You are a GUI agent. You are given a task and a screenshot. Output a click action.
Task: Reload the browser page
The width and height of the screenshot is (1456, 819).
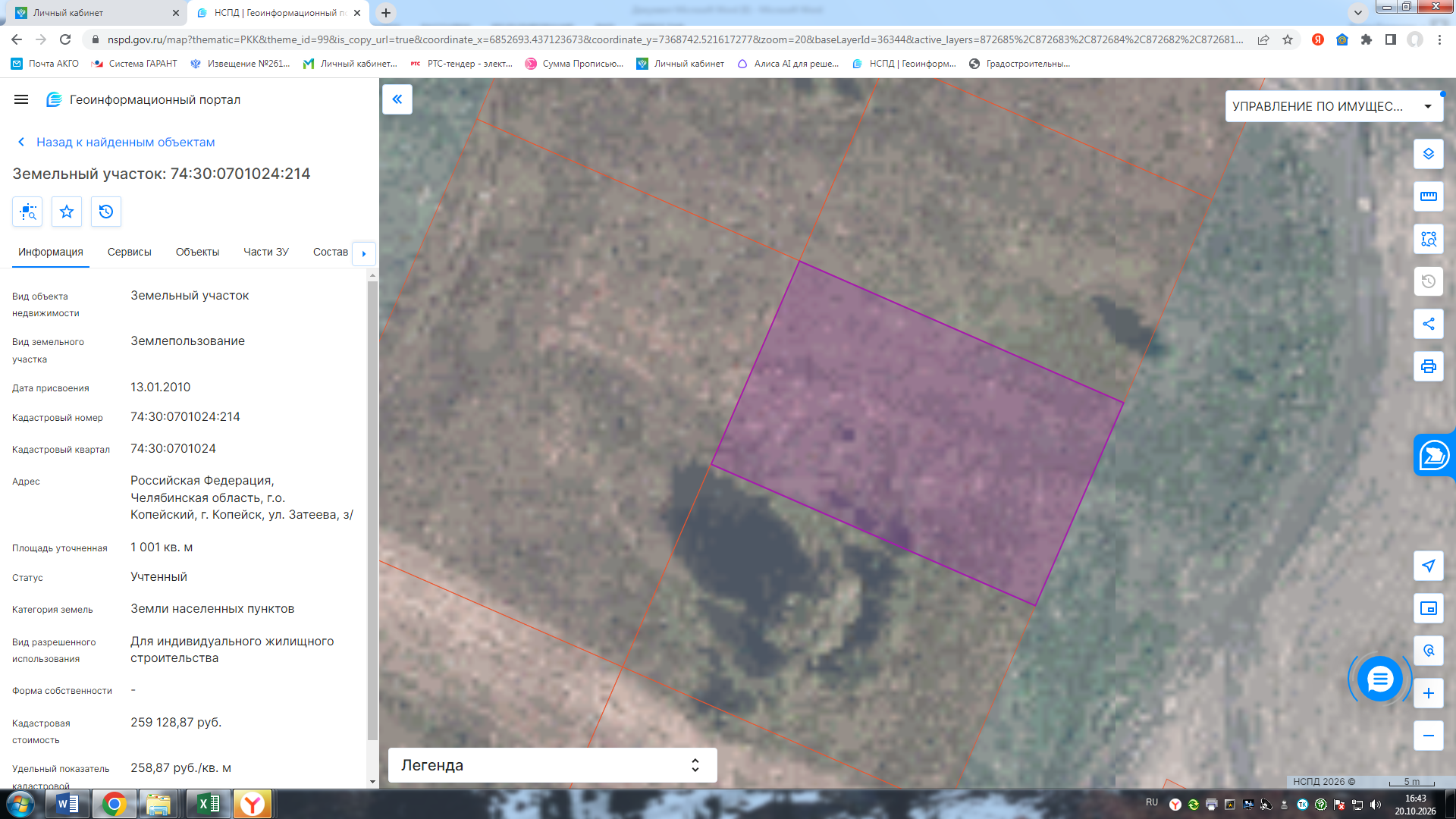click(65, 39)
